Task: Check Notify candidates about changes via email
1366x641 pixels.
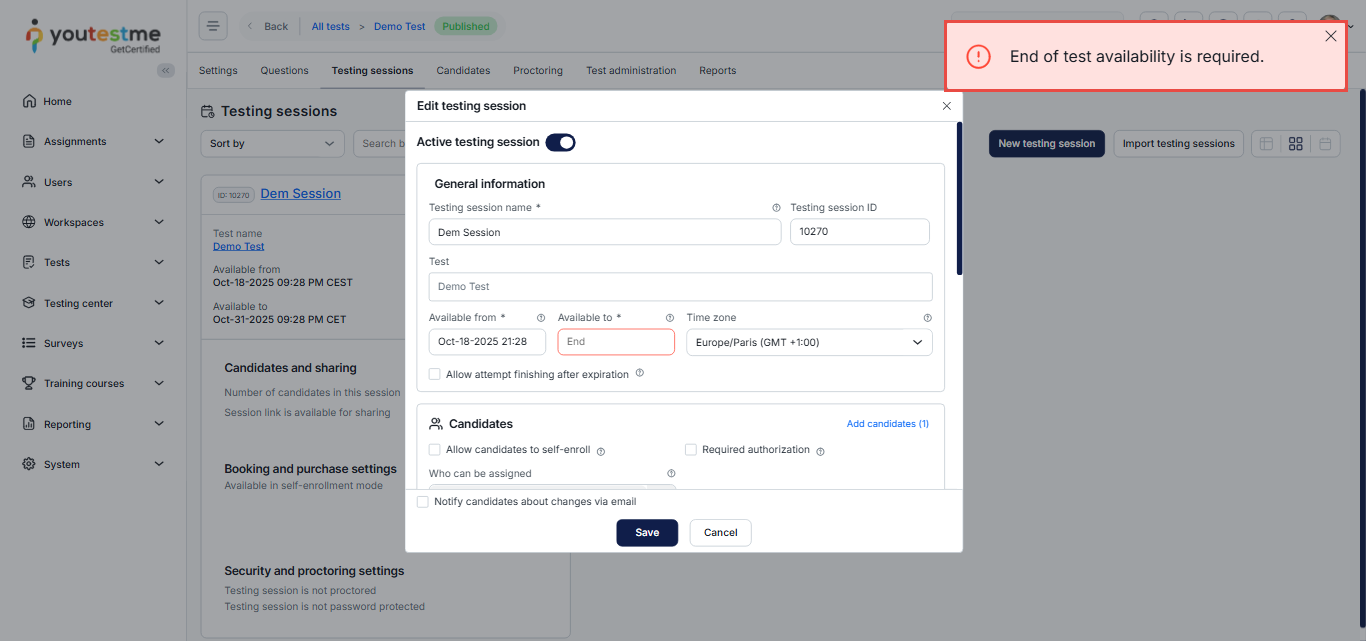Action: pyautogui.click(x=423, y=502)
